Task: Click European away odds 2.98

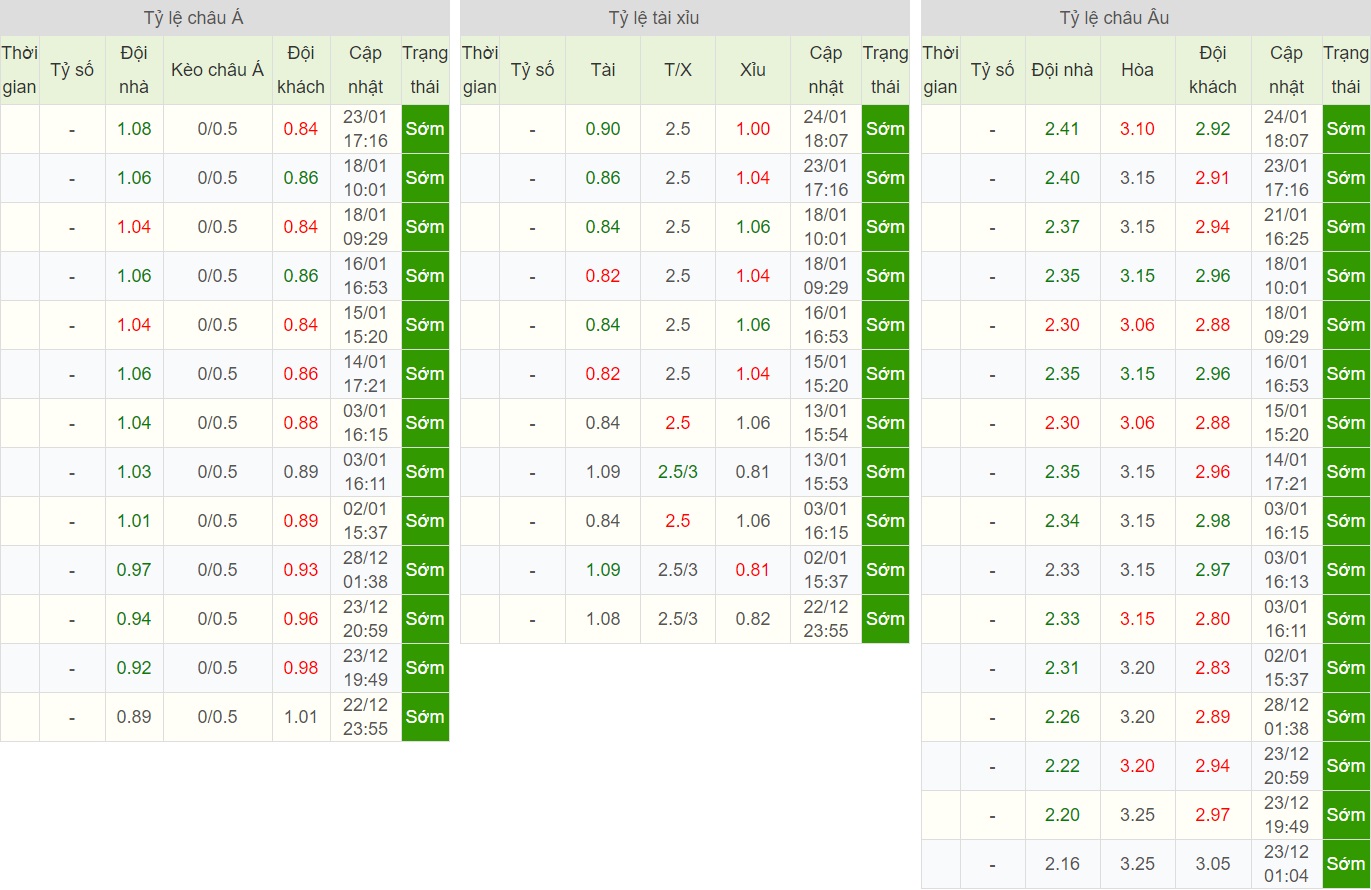Action: (x=1213, y=521)
